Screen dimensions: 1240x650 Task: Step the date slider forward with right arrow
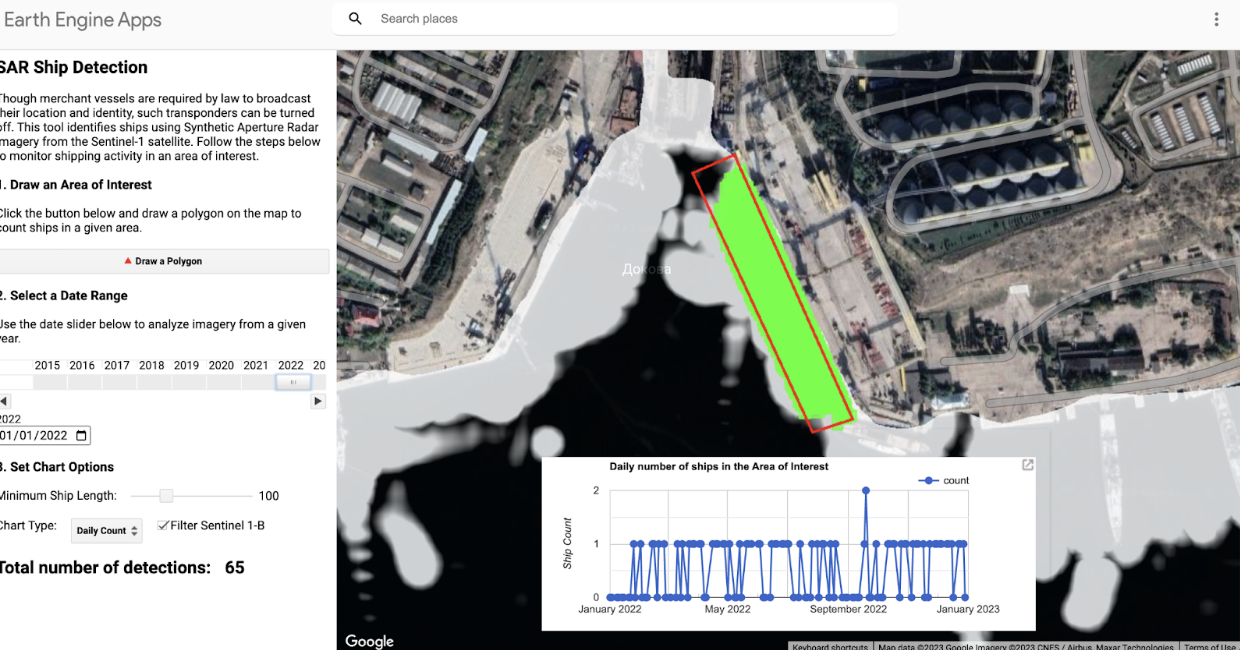click(318, 401)
